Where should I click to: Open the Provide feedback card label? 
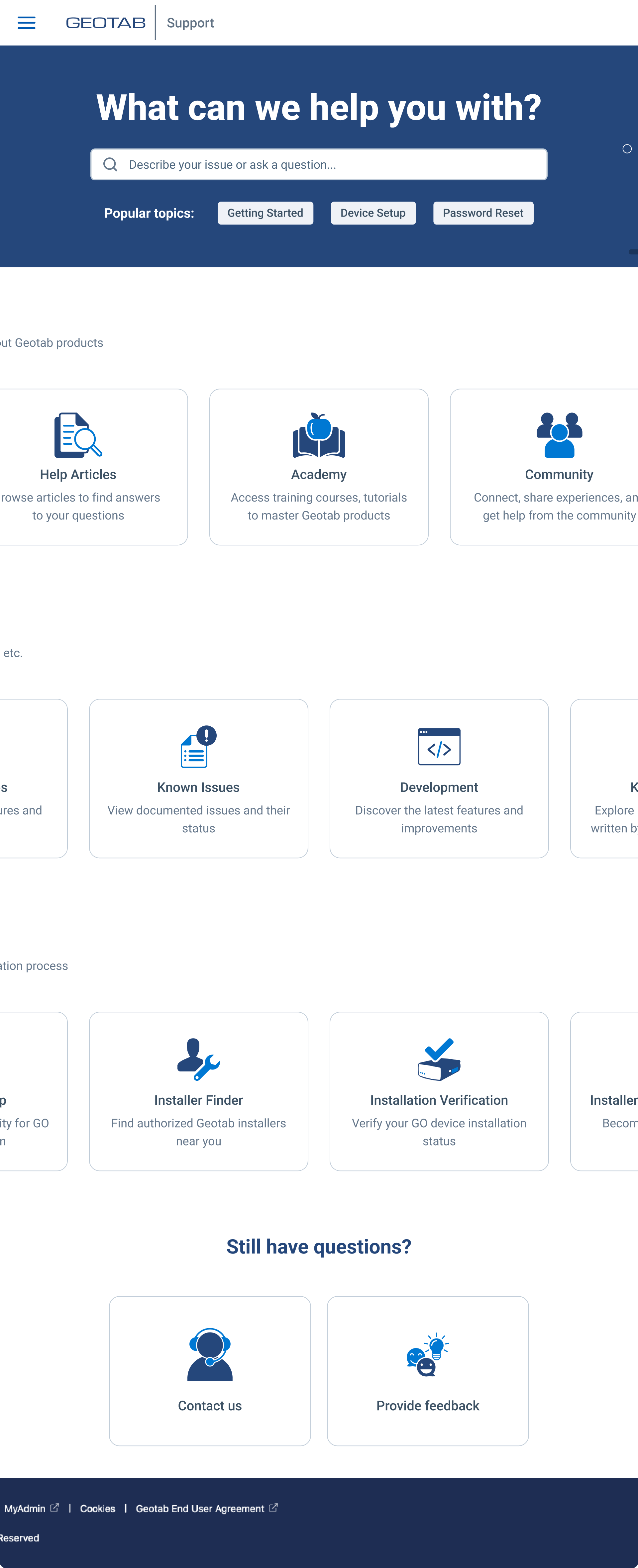point(428,1406)
